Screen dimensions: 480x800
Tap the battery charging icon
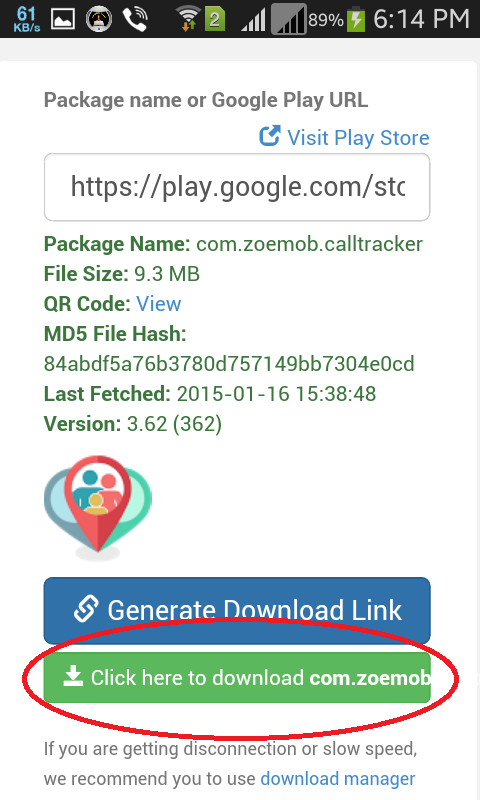356,20
